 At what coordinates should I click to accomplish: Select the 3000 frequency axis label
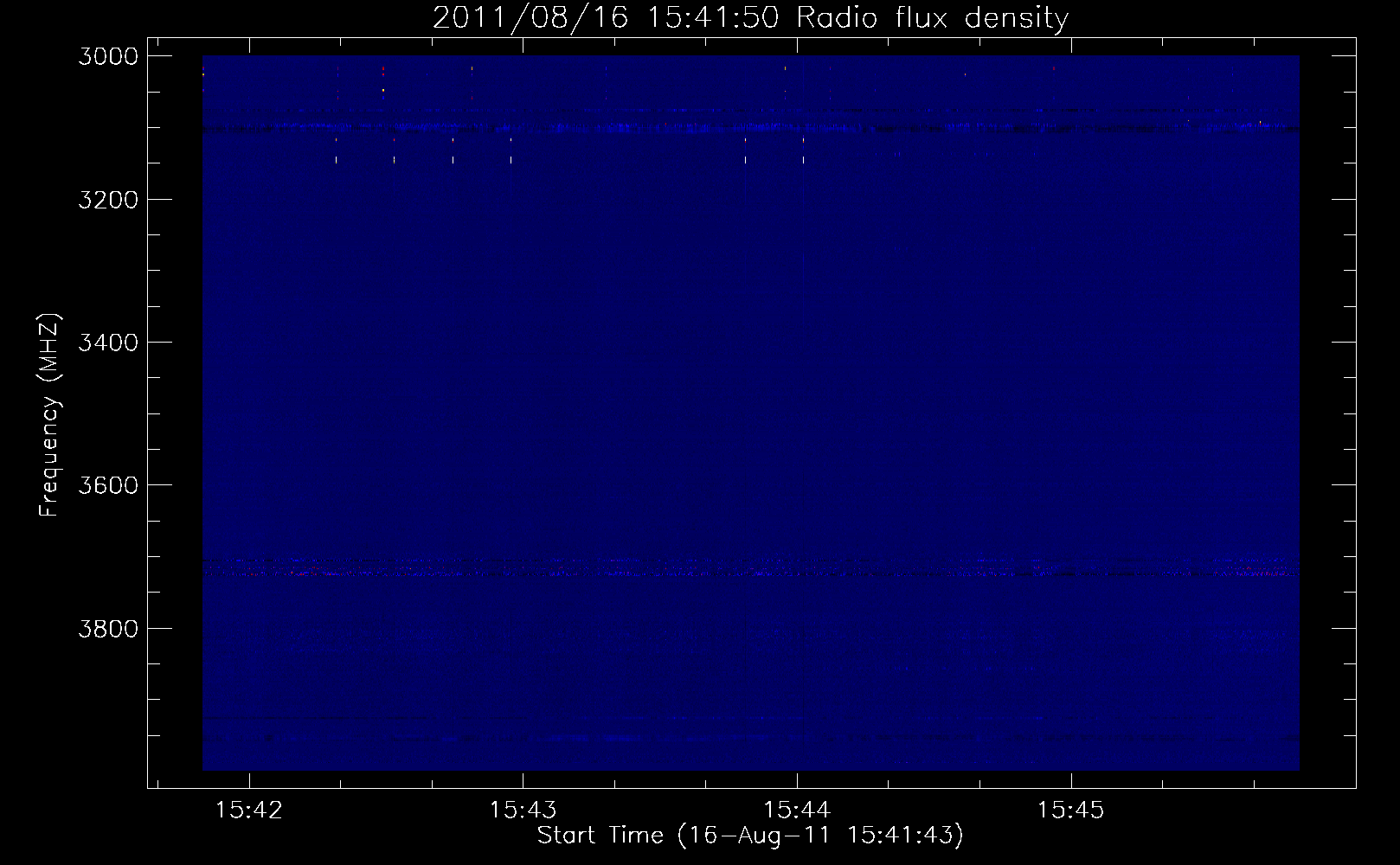[108, 56]
